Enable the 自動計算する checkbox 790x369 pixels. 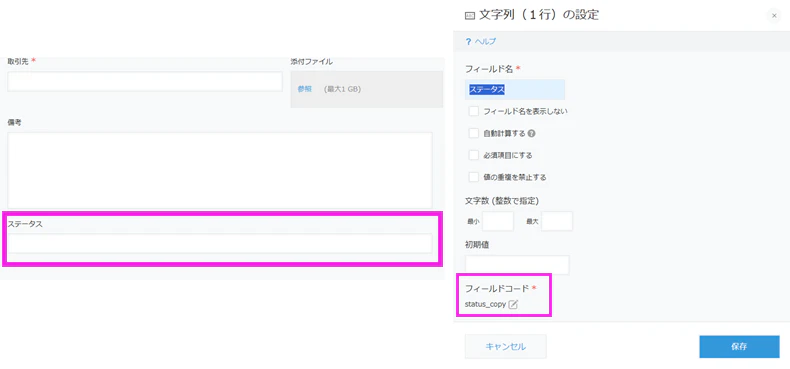click(x=473, y=133)
